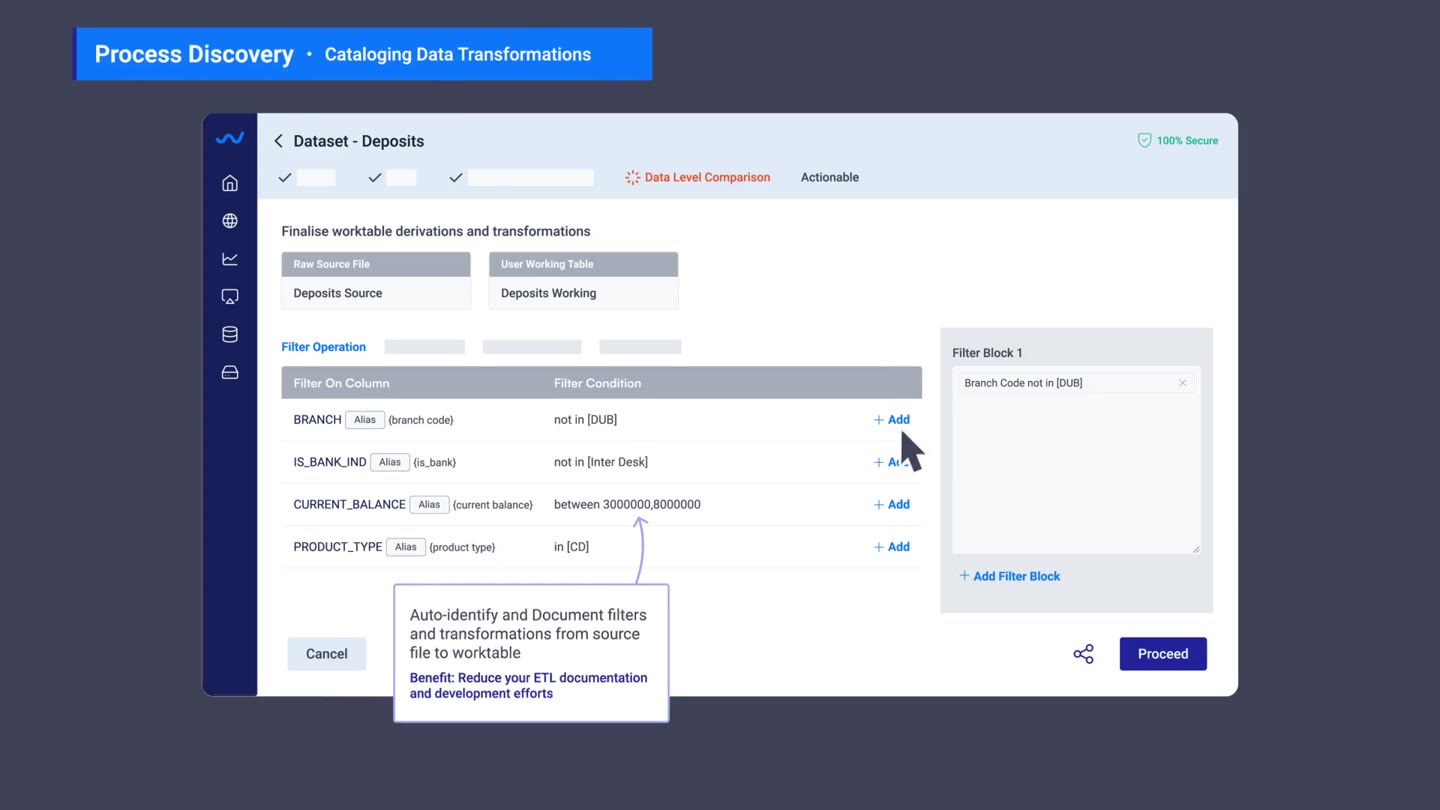Click the 100% Secure shield badge
The height and width of the screenshot is (810, 1440).
click(1177, 141)
